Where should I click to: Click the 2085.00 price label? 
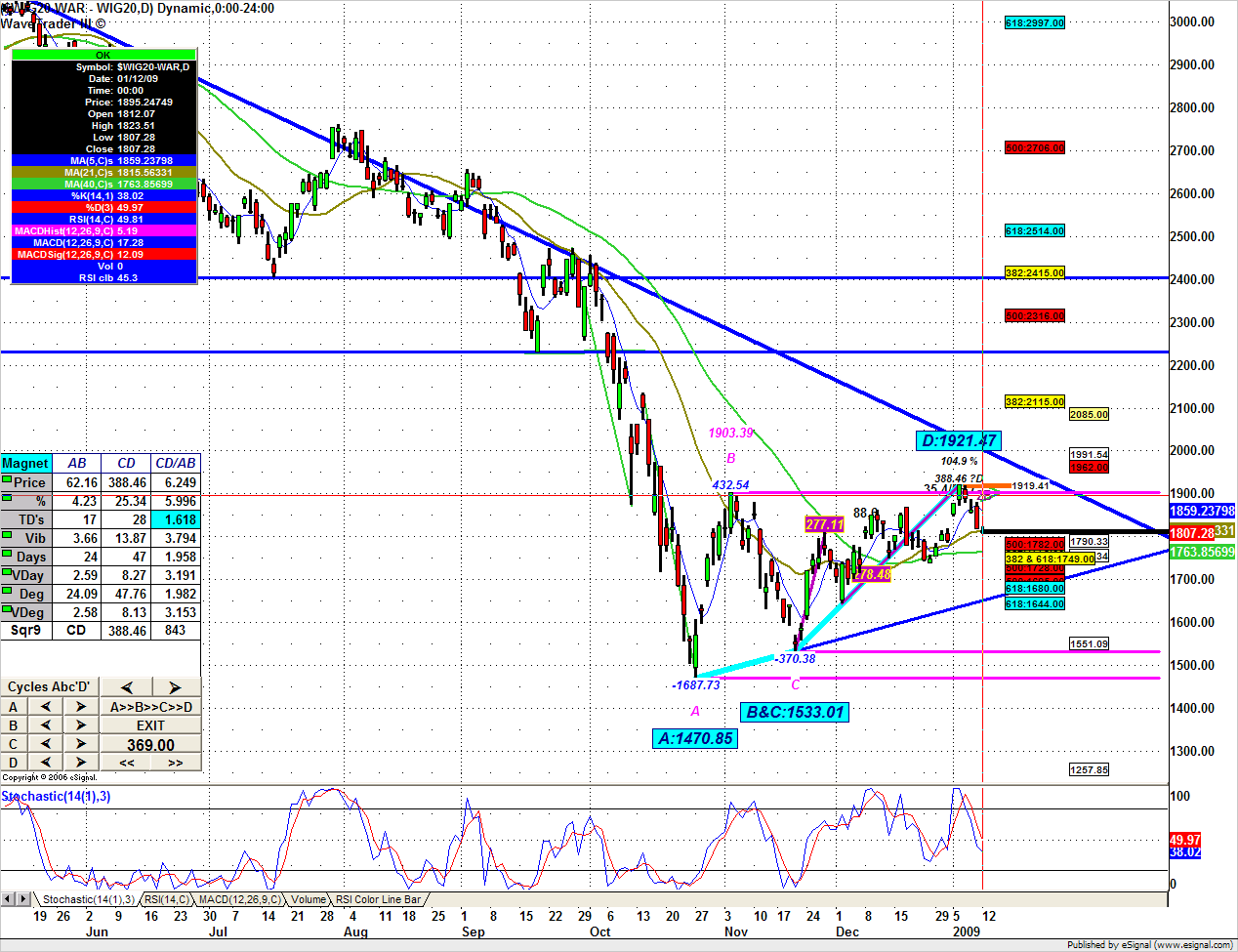point(1089,415)
